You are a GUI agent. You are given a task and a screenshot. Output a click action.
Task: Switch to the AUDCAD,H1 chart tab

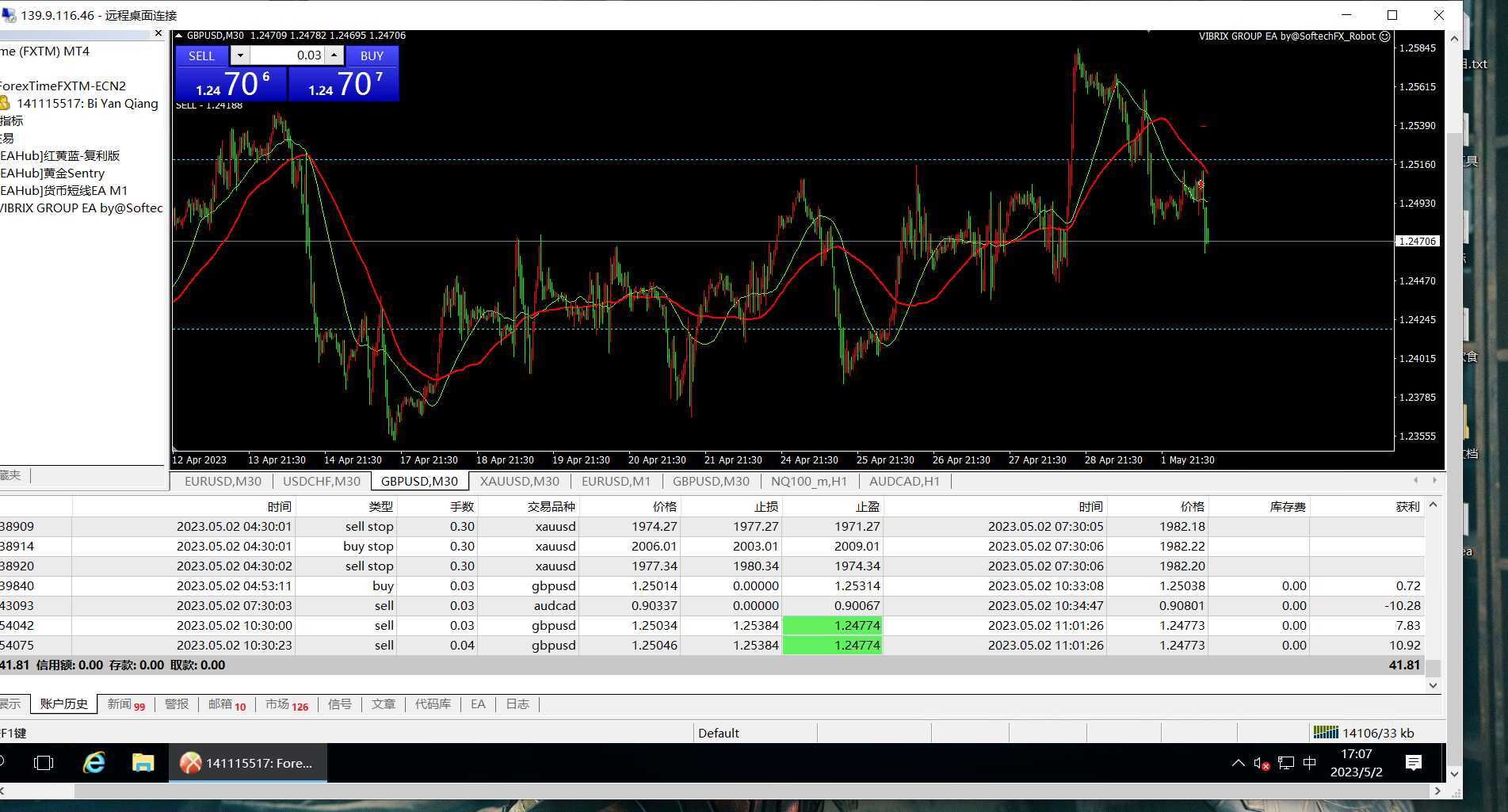point(904,481)
